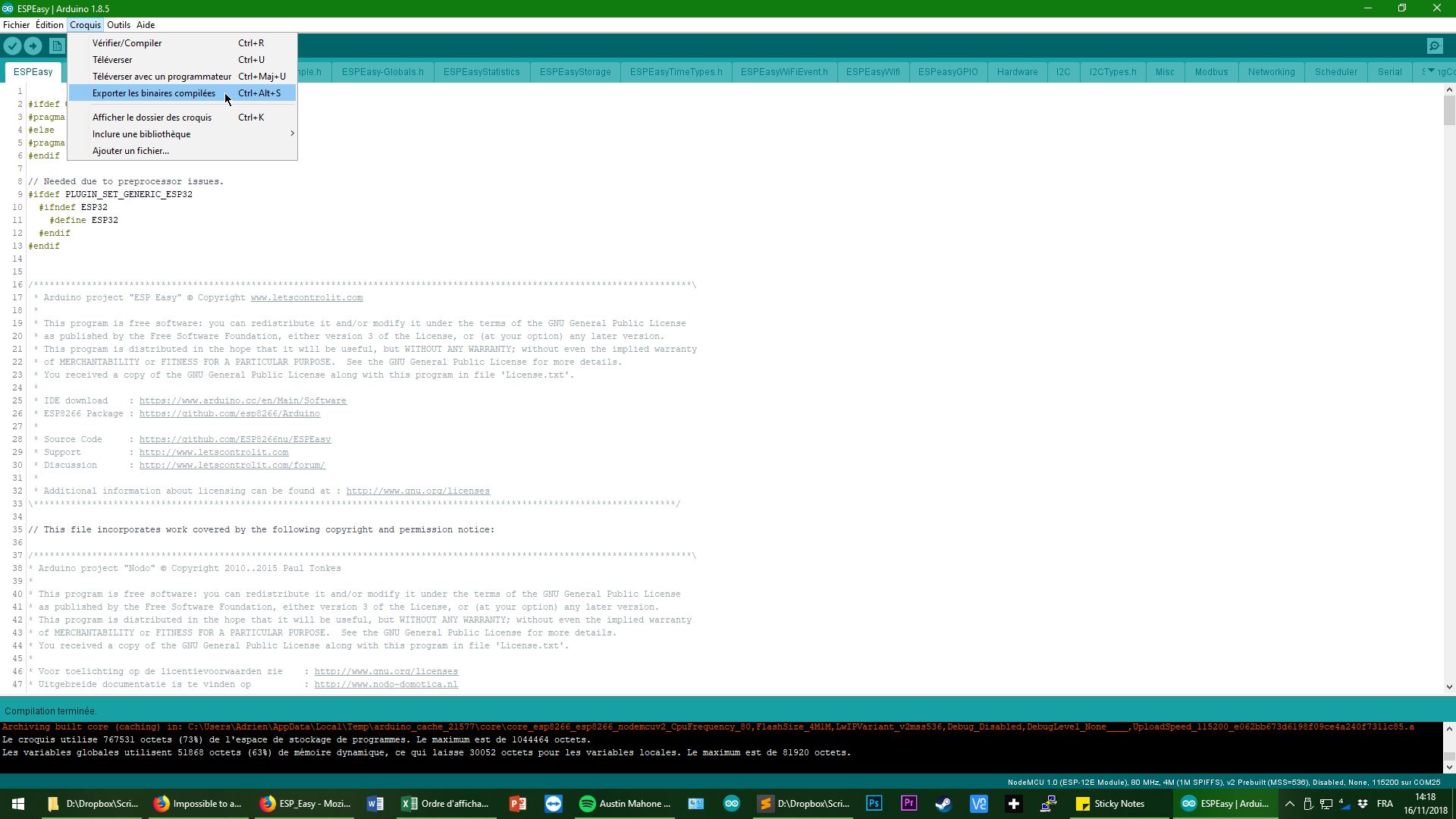Open the github.com/ESP8266nu/ESPEasy link

235,440
